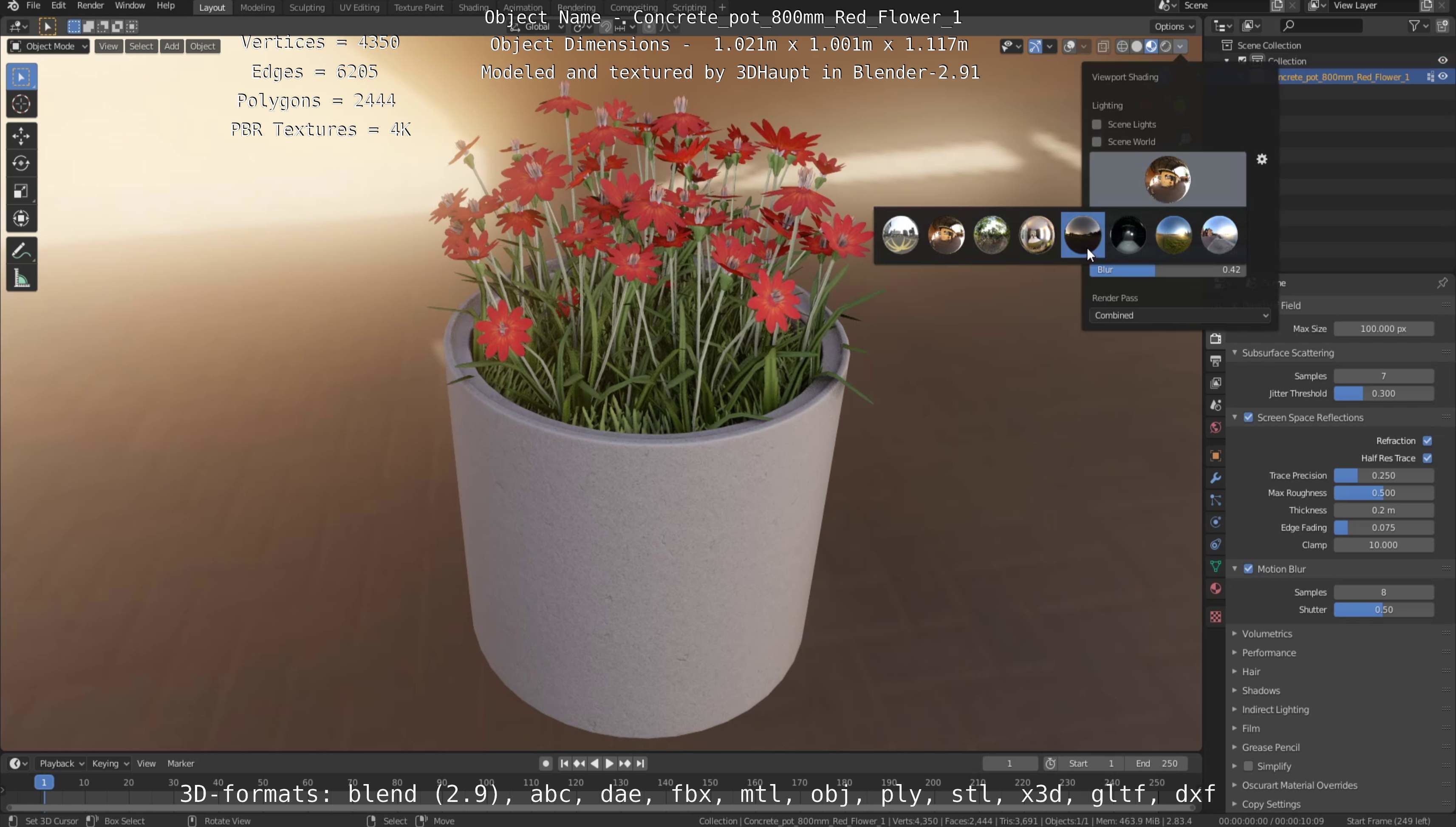Screen dimensions: 1456x827
Task: Enable Scene World checkbox
Action: 1097,142
